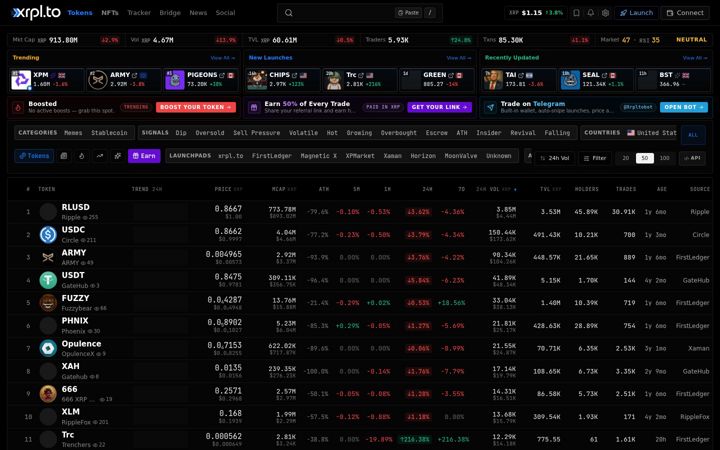This screenshot has width=720, height=450.
Task: Open the 24h Vol sort dropdown
Action: 555,158
